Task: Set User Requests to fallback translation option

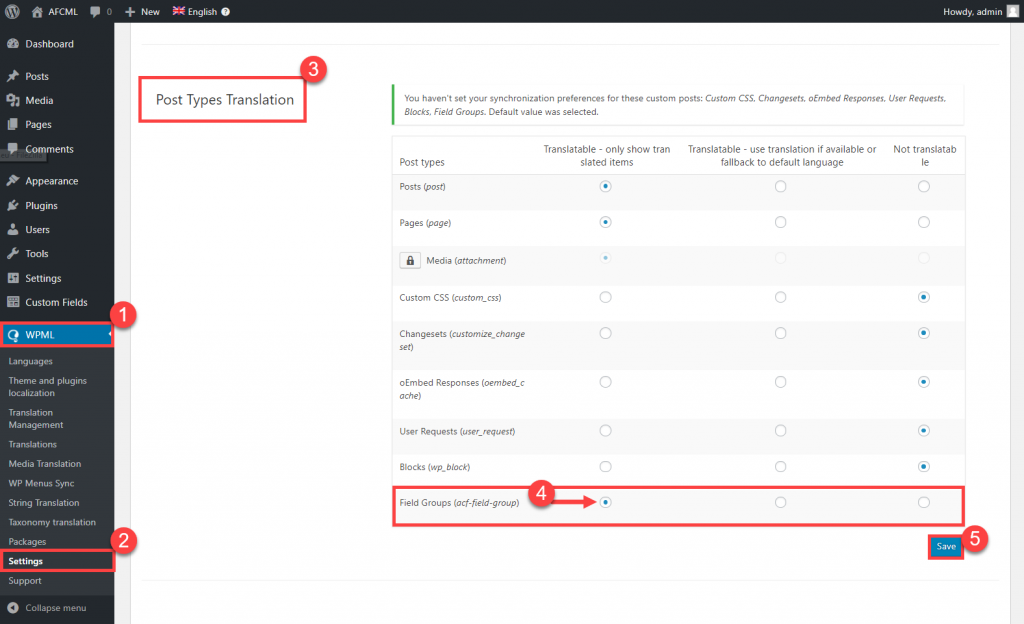Action: pos(780,431)
